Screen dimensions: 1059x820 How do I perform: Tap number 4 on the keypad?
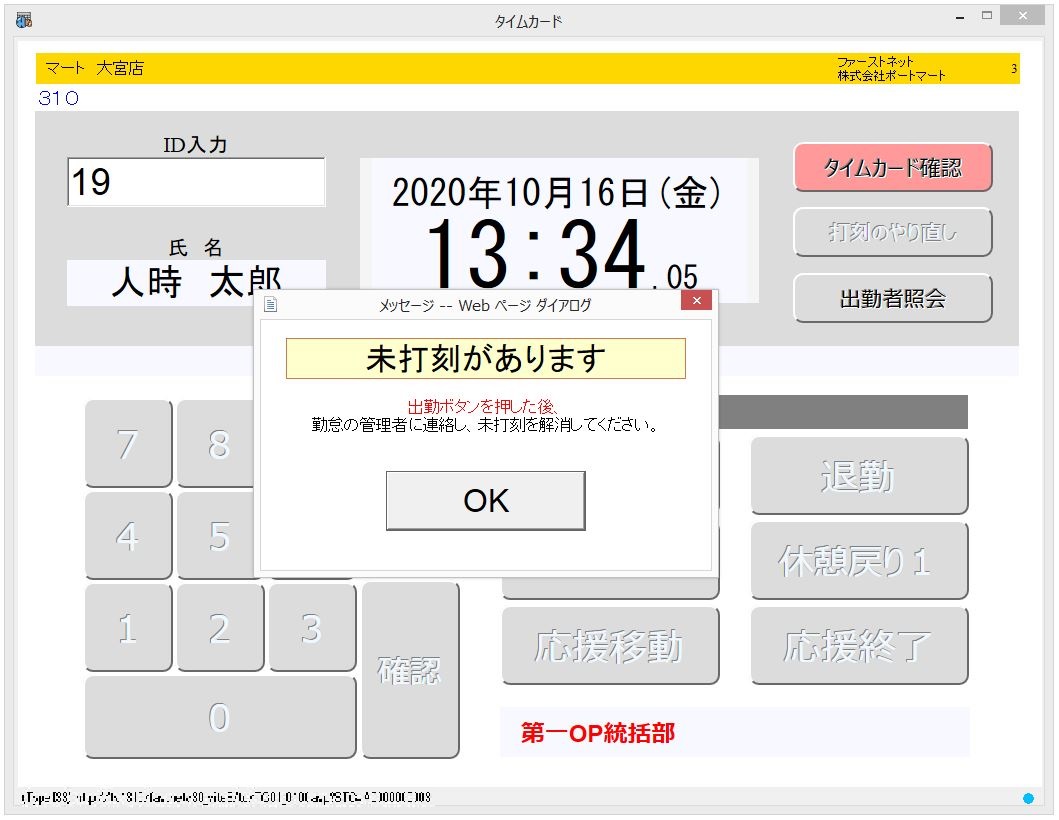(x=128, y=536)
